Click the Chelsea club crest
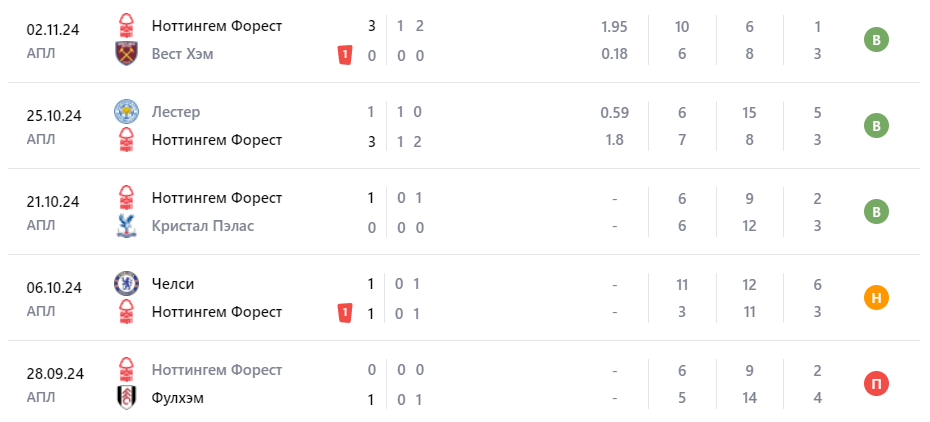 [x=125, y=284]
